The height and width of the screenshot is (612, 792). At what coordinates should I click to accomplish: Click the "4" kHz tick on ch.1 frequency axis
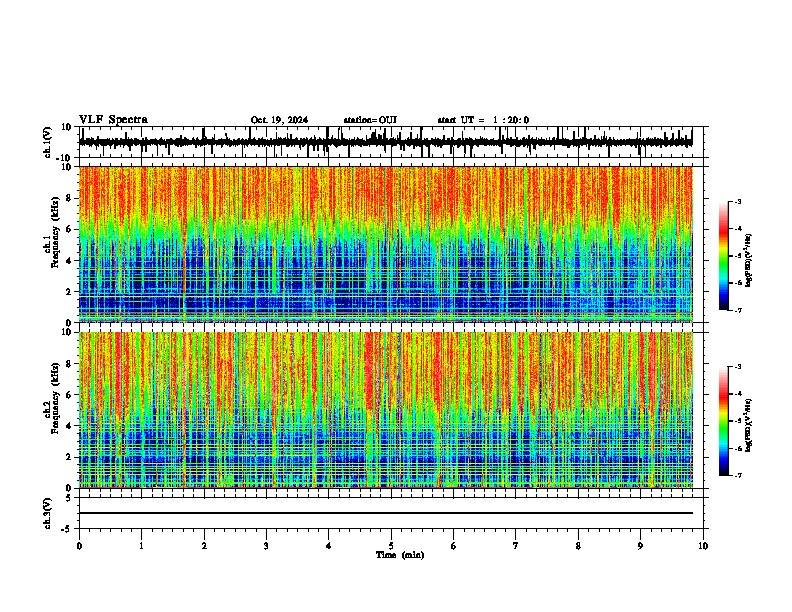tap(69, 261)
